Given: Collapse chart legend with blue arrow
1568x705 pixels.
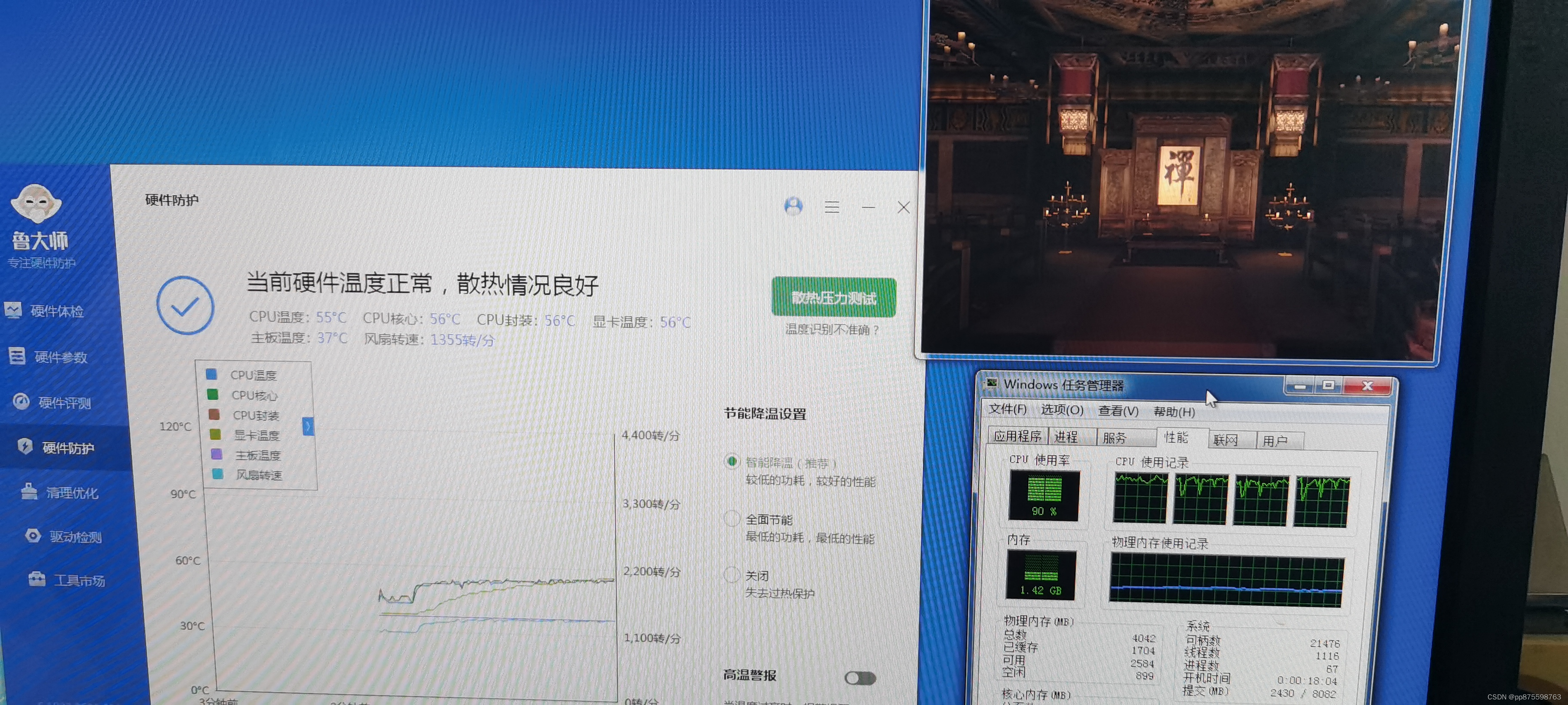Looking at the screenshot, I should [308, 426].
